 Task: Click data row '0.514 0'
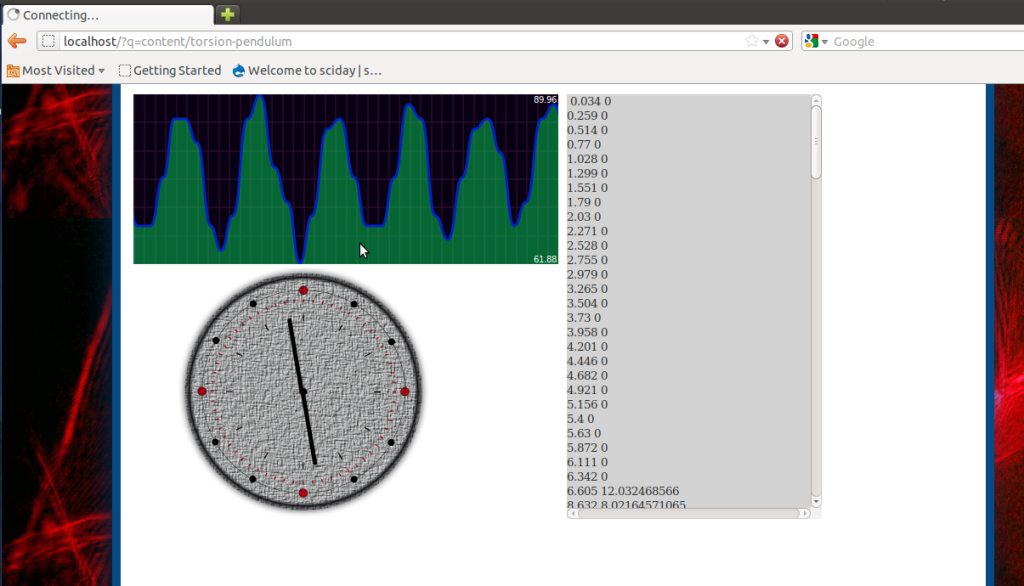587,130
